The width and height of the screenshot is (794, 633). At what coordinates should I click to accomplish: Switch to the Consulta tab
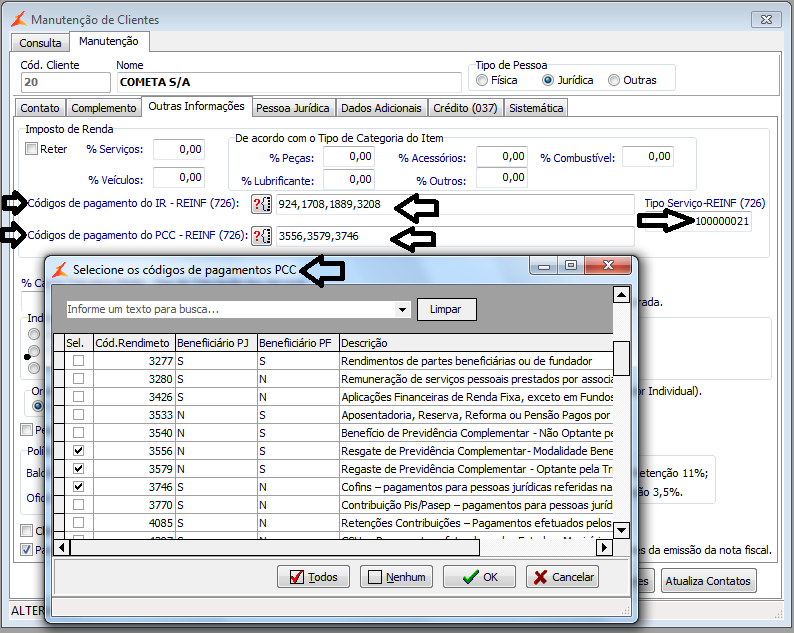coord(40,43)
